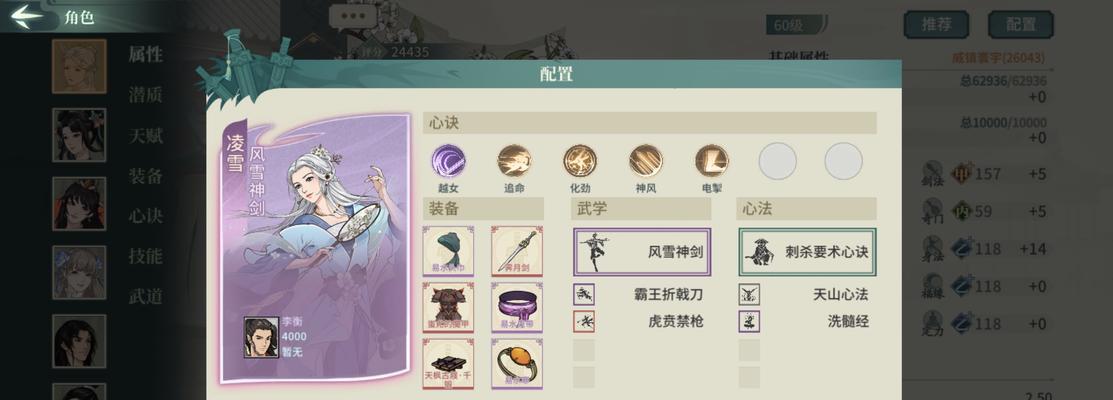The height and width of the screenshot is (400, 1113).
Task: Select the 越女 heart skill icon
Action: [x=449, y=160]
